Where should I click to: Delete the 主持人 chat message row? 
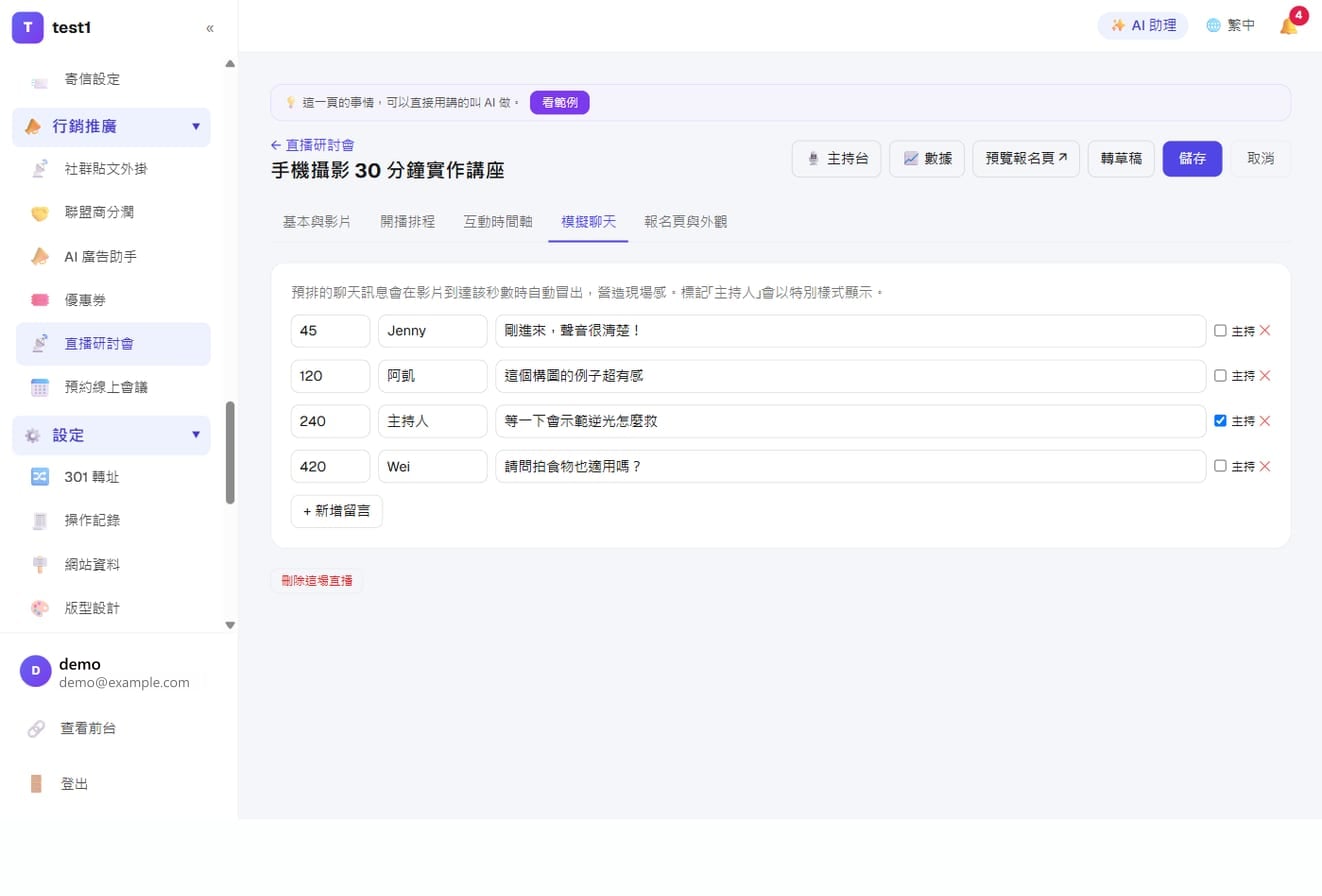[1265, 421]
